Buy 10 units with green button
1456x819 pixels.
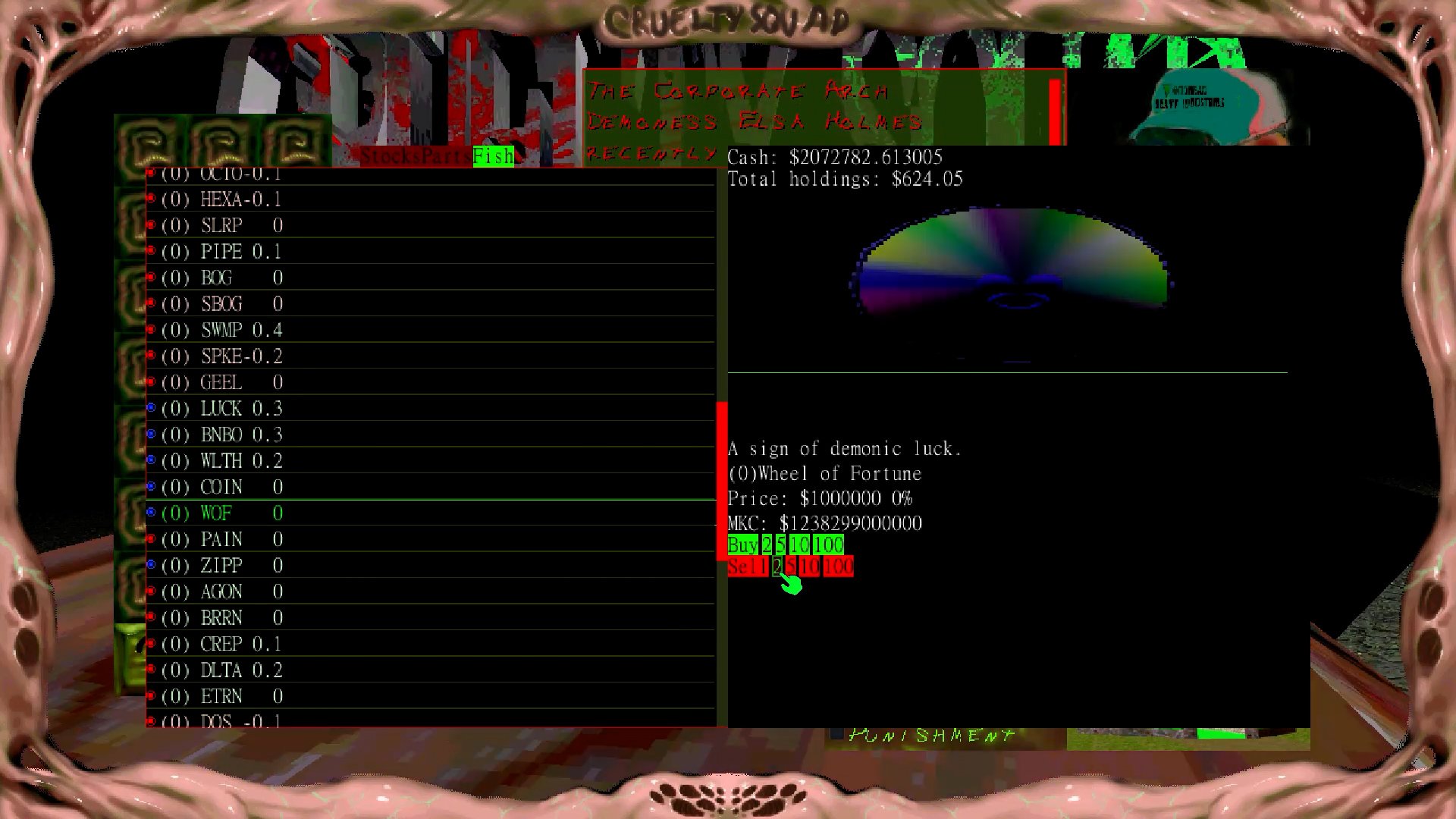click(799, 544)
